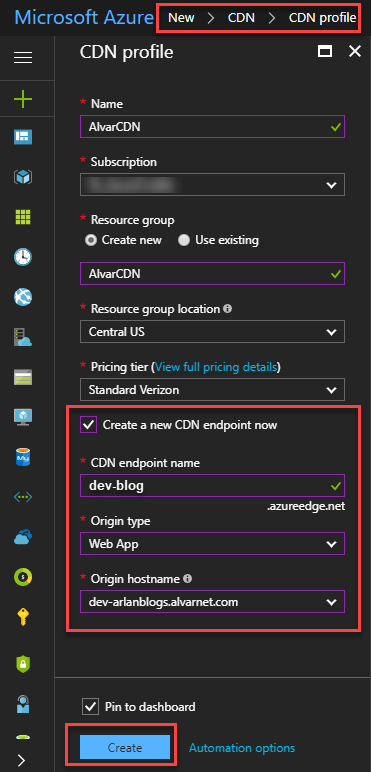Close the CDN profile blade
This screenshot has height=772, width=371.
point(355,51)
